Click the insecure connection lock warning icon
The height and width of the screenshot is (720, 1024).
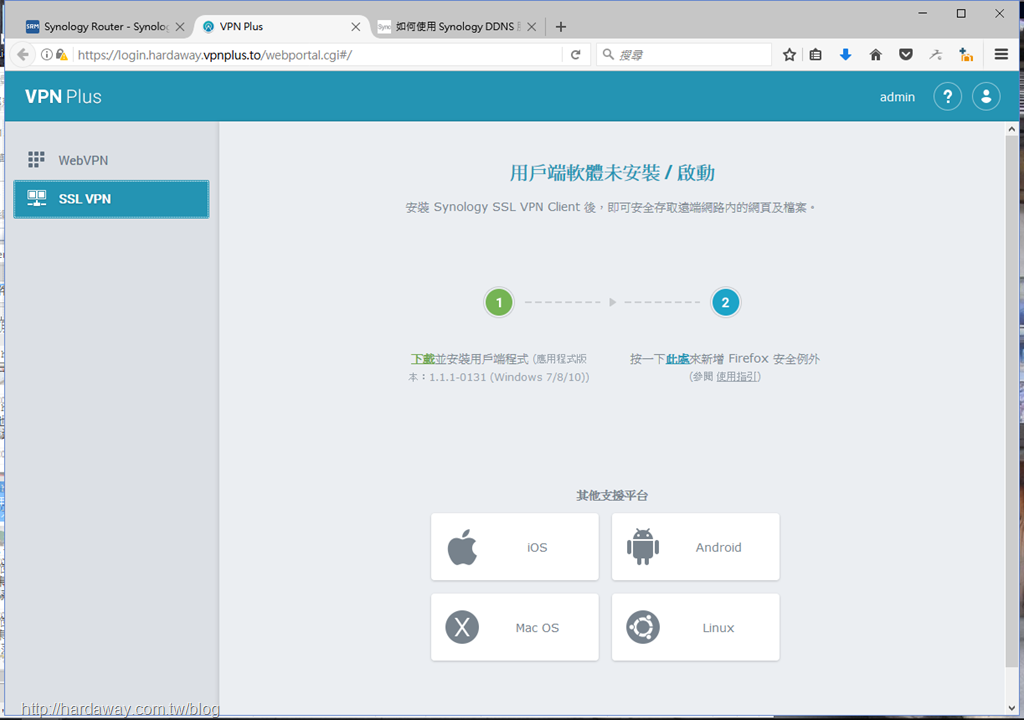point(61,55)
